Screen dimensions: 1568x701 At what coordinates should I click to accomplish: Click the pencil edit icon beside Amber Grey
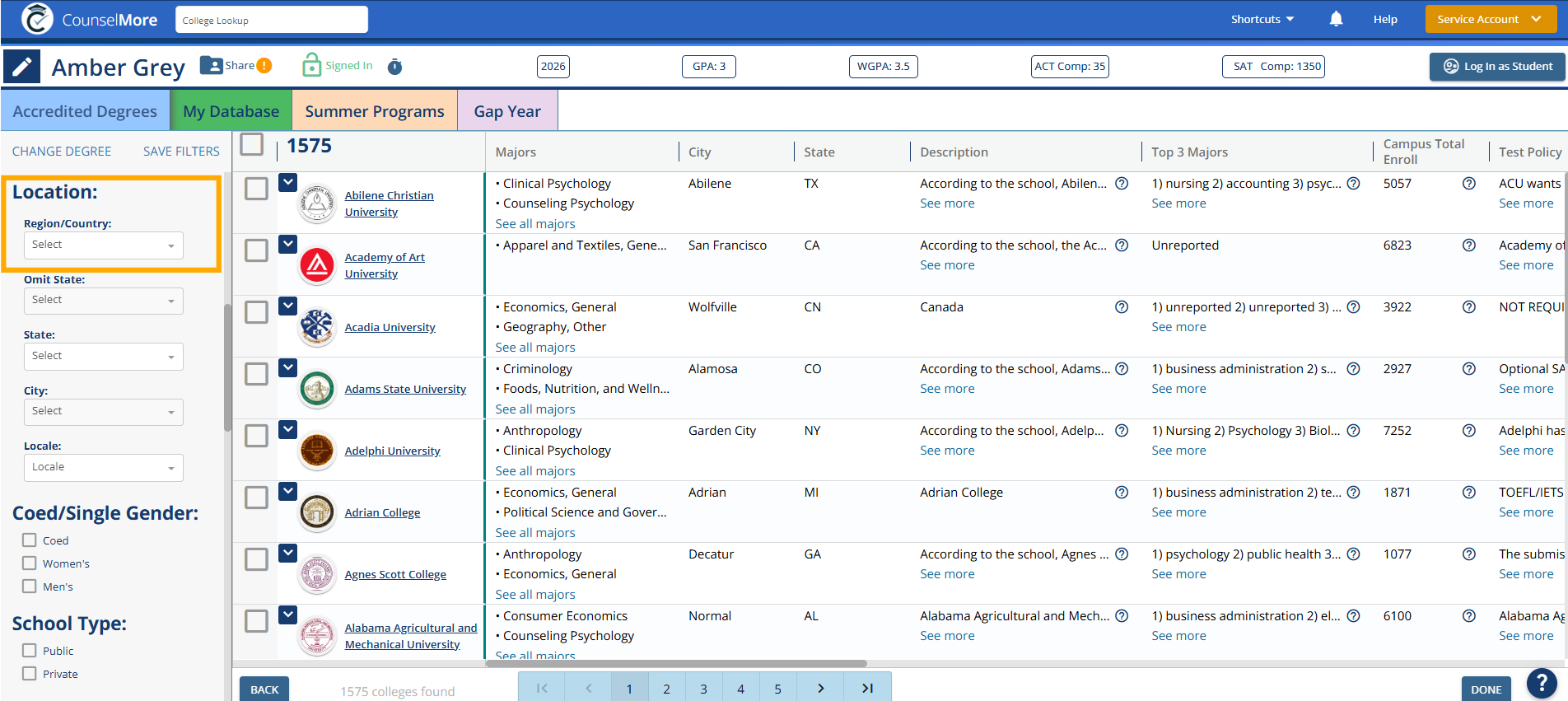click(21, 67)
